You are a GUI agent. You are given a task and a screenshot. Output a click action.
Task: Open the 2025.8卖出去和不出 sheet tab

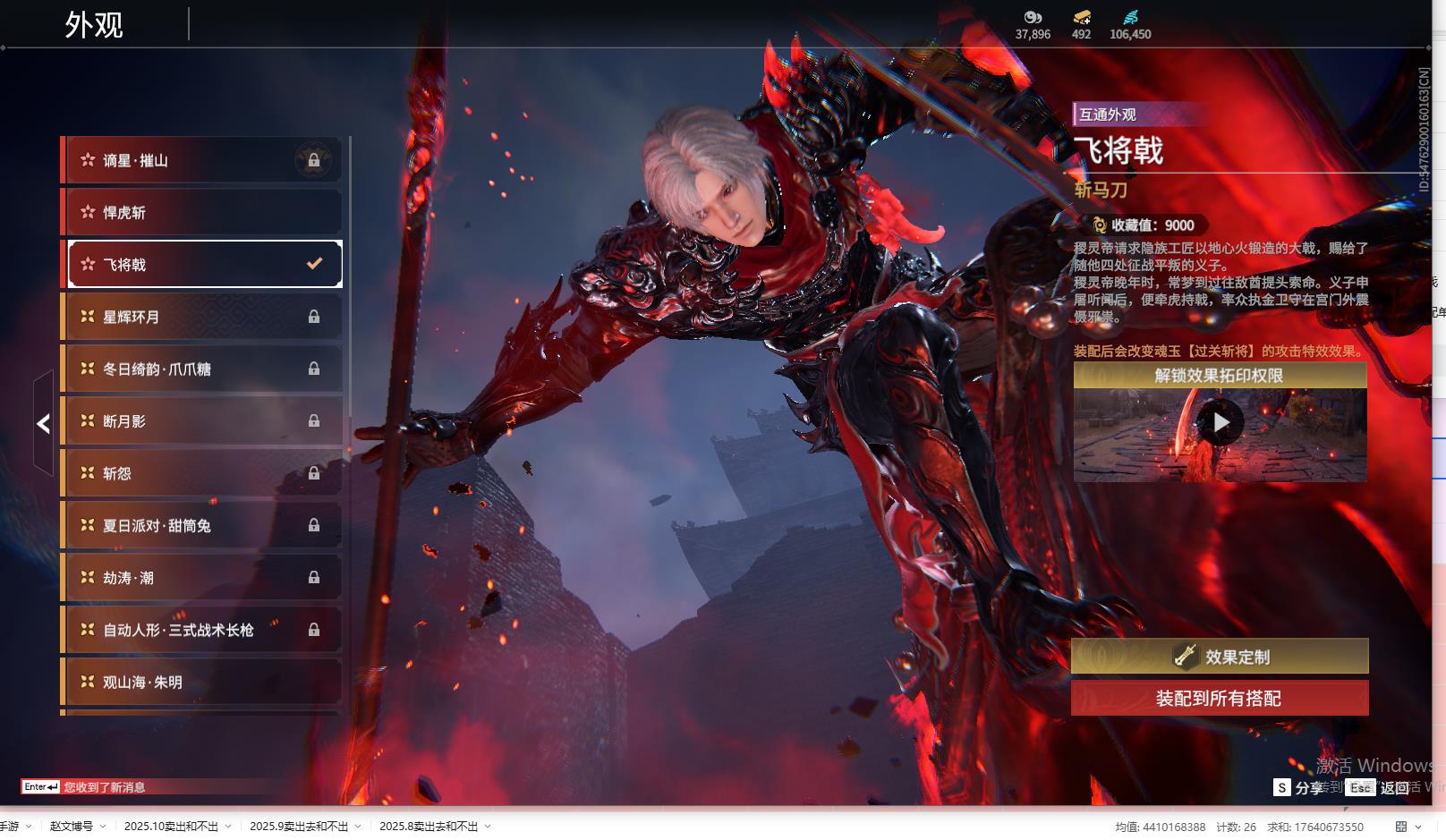coord(428,827)
